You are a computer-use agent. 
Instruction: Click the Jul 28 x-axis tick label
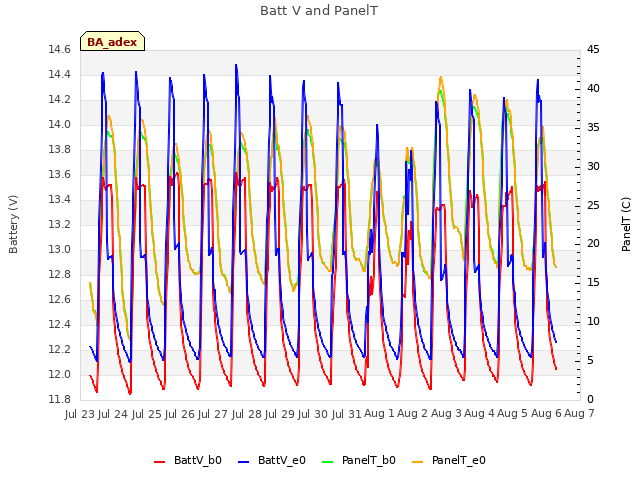(x=247, y=414)
